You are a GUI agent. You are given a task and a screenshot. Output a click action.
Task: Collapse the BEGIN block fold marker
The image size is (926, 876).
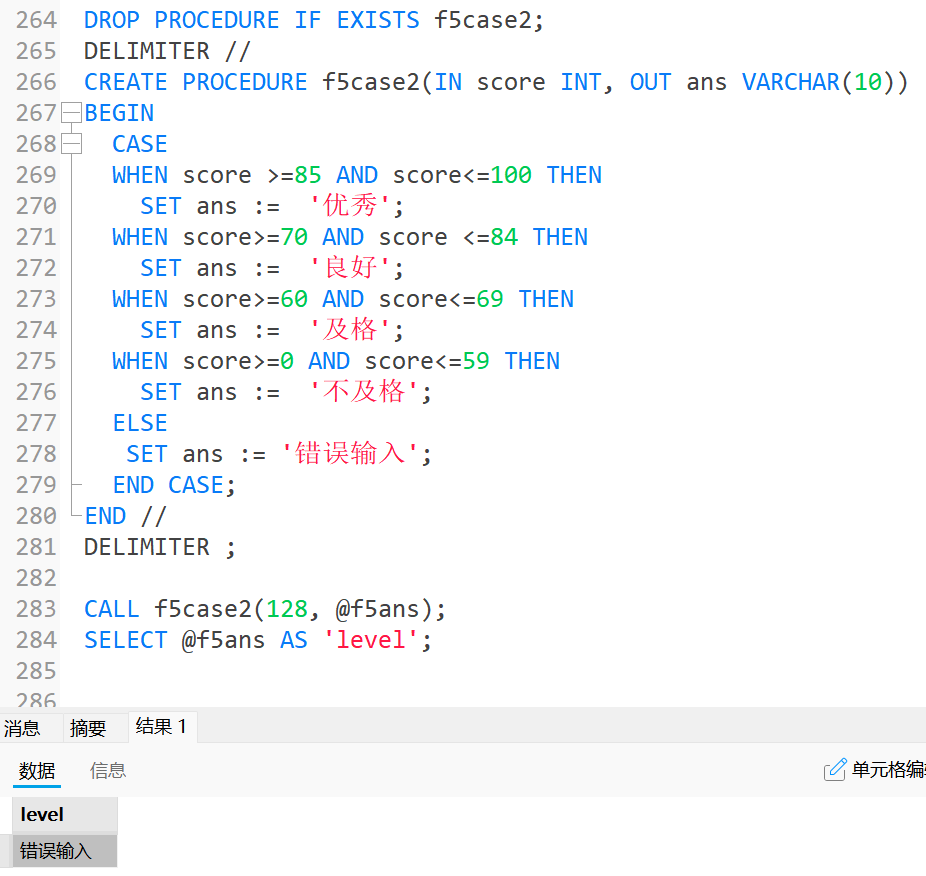(x=71, y=113)
